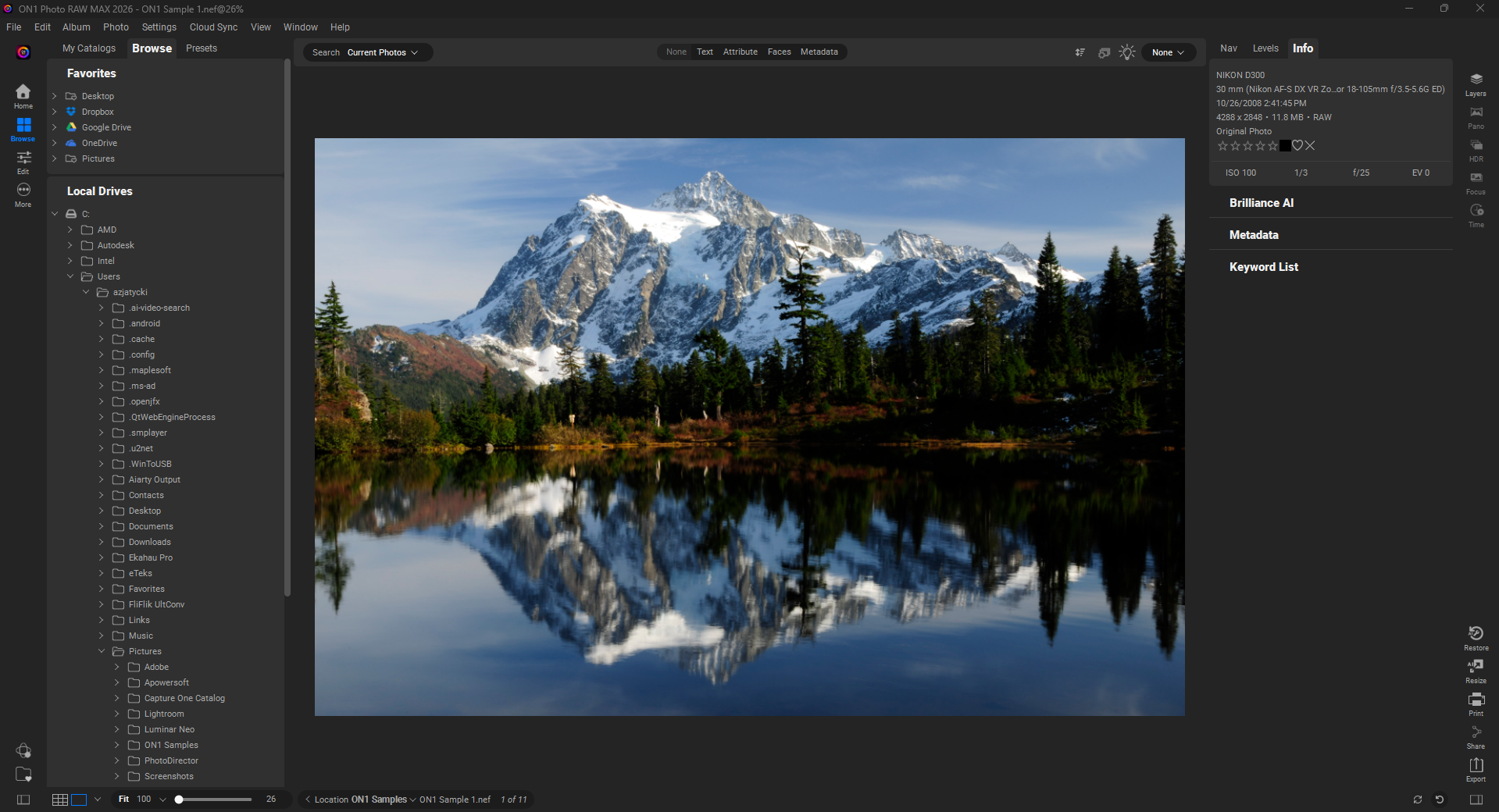
Task: Open the Album menu
Action: (x=77, y=27)
